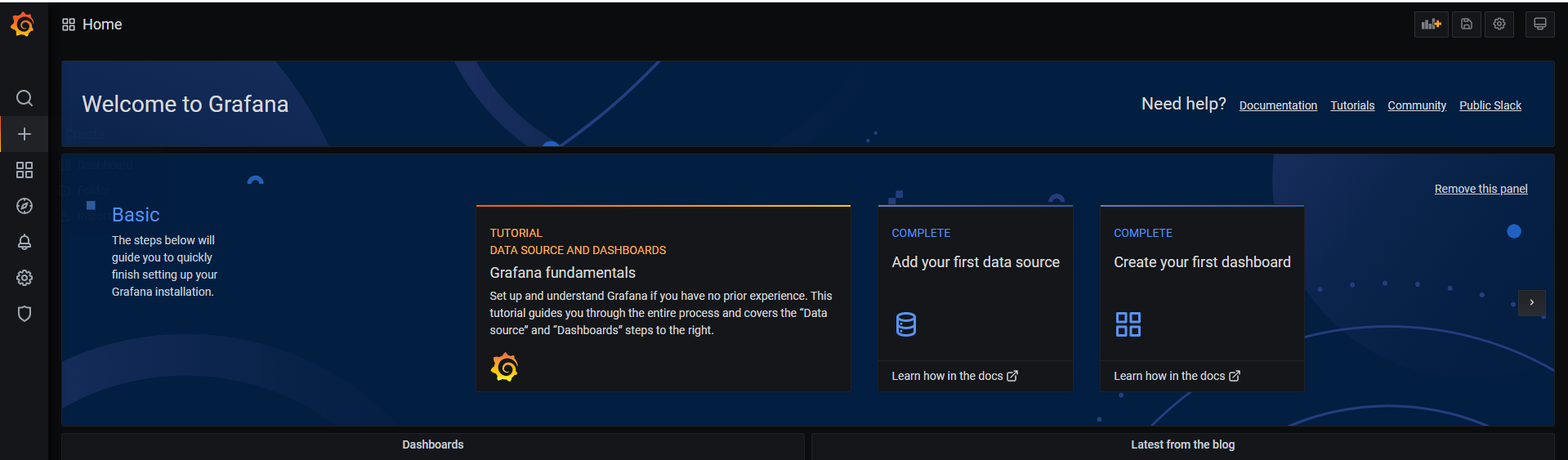
Task: Open the Explore compass icon
Action: click(x=25, y=206)
